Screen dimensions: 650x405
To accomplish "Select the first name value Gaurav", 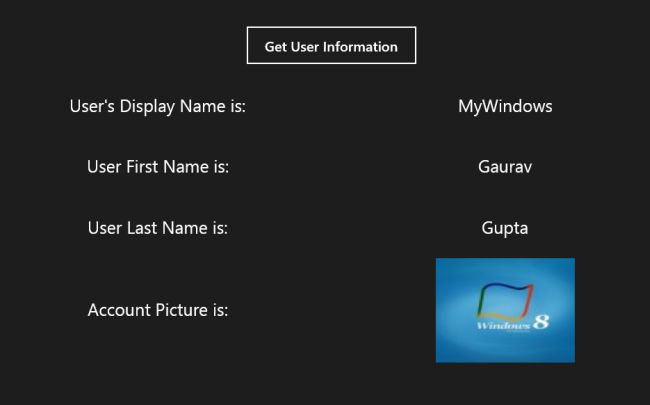I will pos(505,167).
